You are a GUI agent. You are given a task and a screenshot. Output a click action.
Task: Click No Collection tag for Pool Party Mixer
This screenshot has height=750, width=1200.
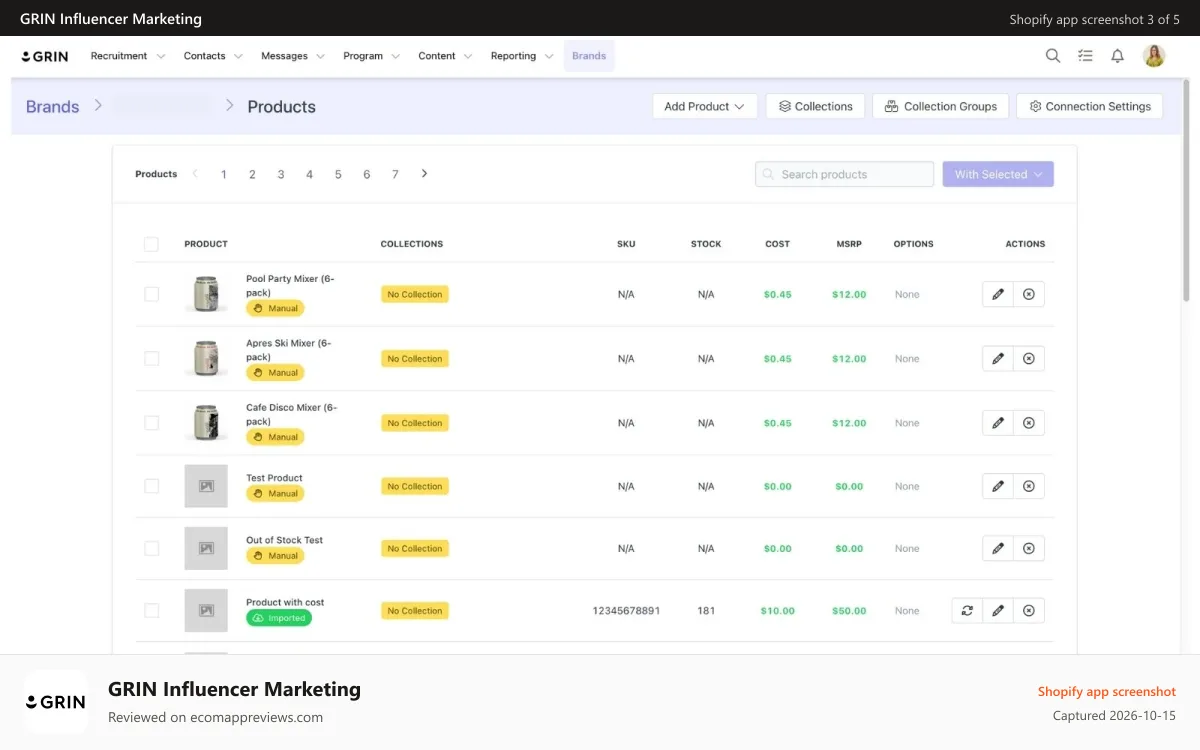[415, 294]
